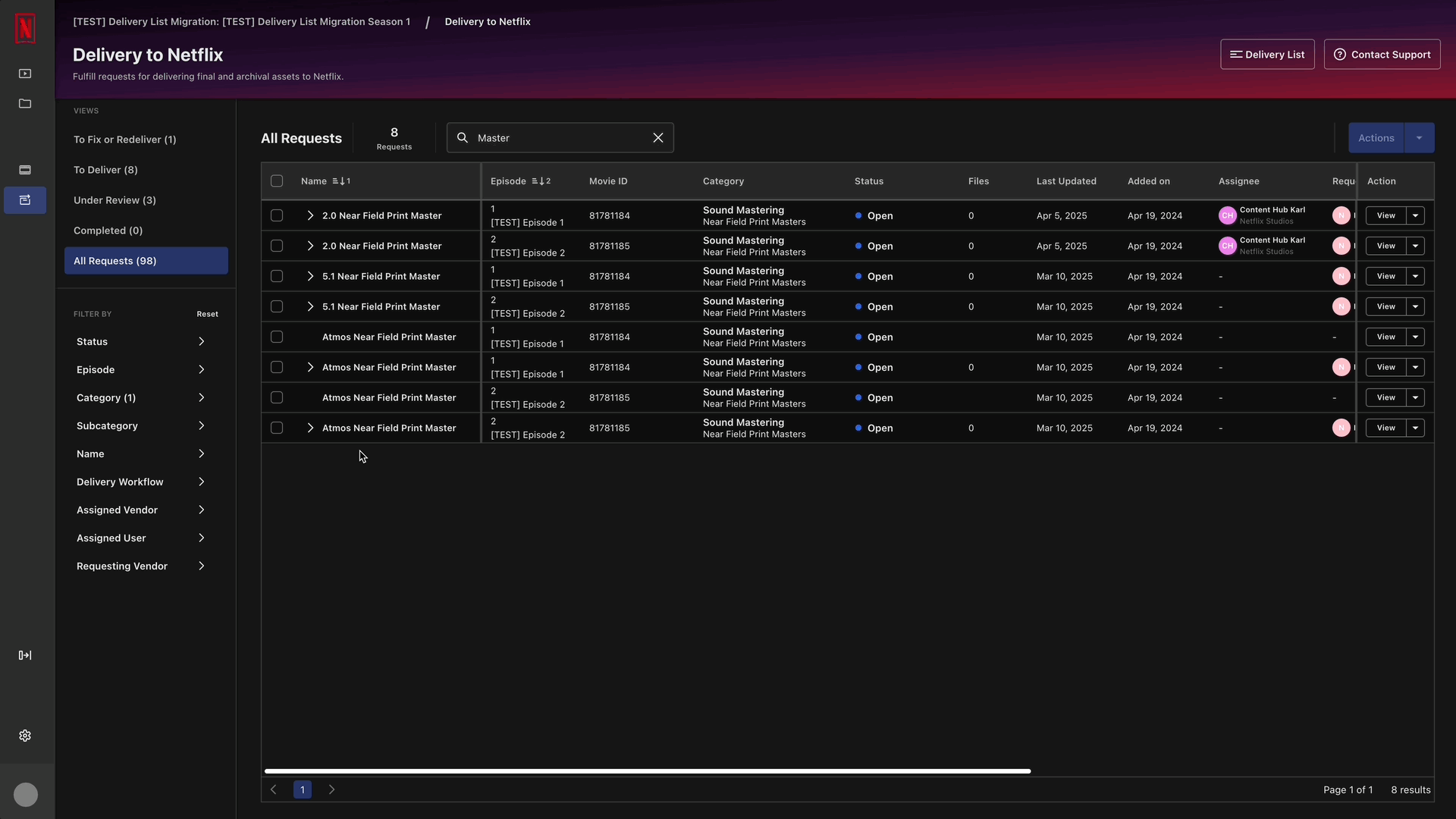Select 5.1 Near Field Print Master Episode 1 checkbox
This screenshot has width=1456, height=819.
click(277, 276)
